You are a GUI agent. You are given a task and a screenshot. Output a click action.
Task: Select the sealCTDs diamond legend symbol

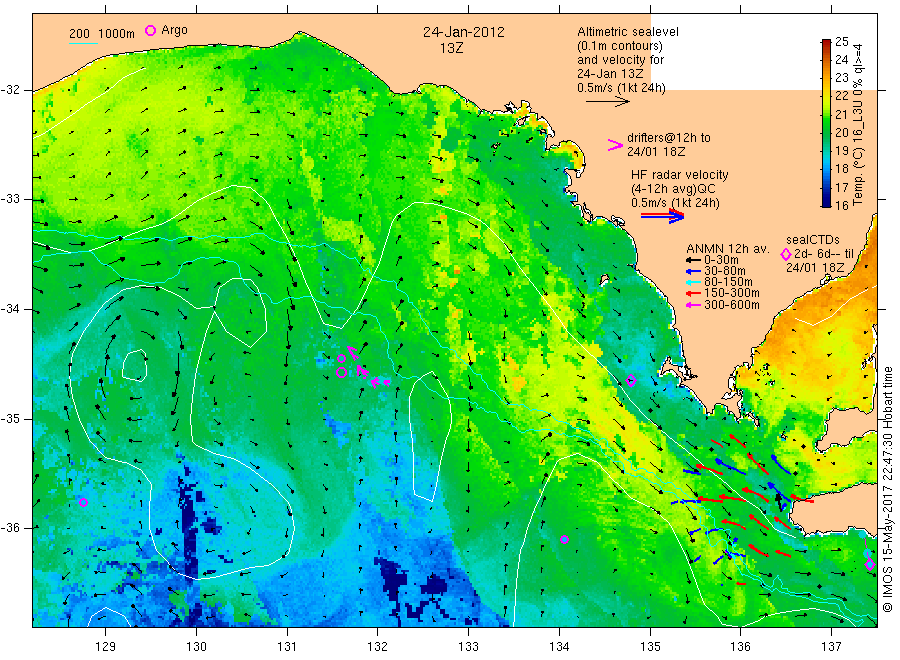click(x=785, y=254)
